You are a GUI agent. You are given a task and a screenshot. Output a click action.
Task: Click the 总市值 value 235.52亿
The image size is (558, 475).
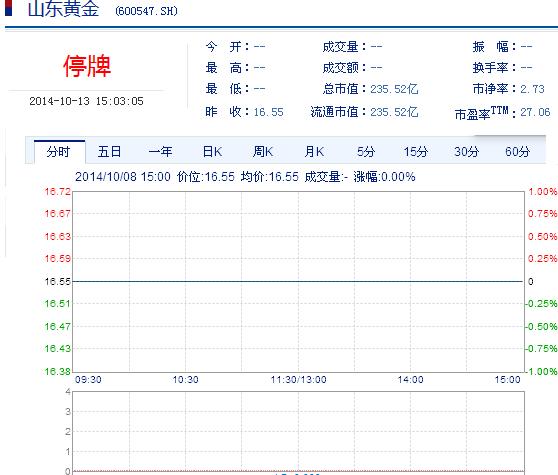tap(394, 89)
